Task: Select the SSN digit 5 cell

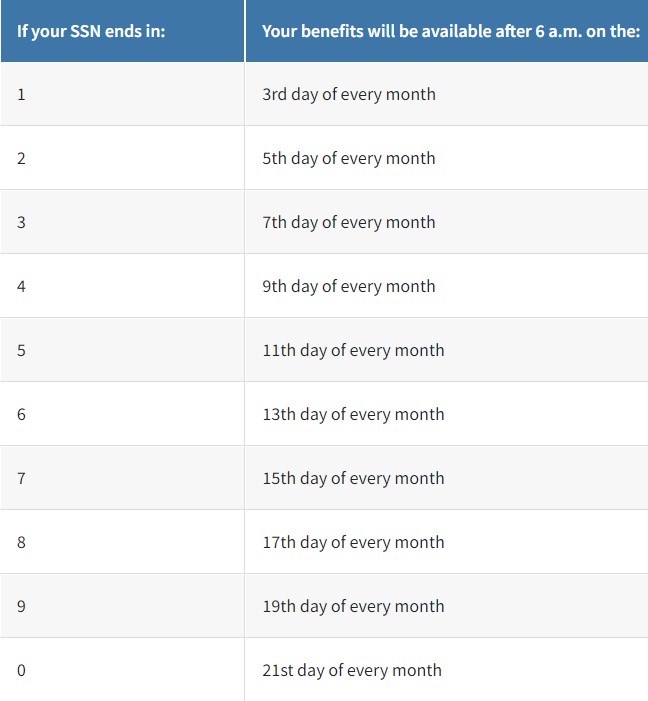Action: tap(122, 350)
